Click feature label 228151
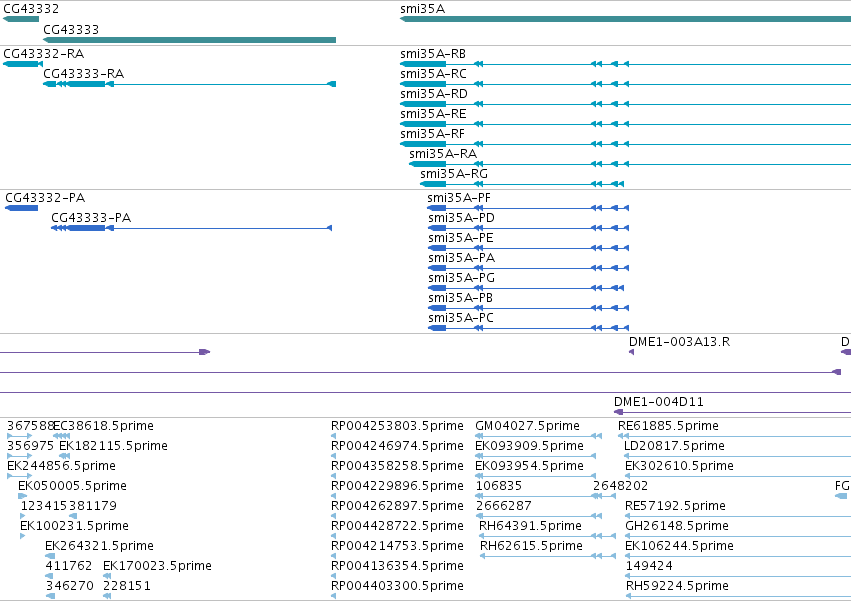This screenshot has height=601, width=851. coord(127,586)
